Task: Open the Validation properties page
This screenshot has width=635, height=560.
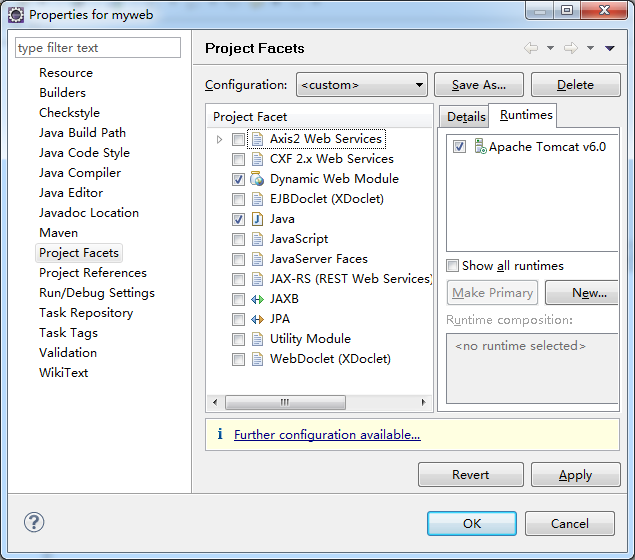Action: point(68,353)
